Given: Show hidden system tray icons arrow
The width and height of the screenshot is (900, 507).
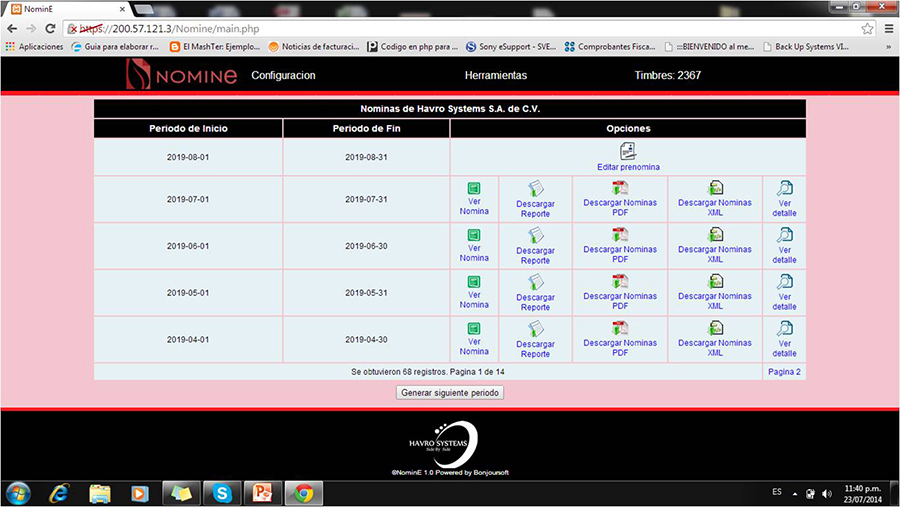Looking at the screenshot, I should tap(795, 493).
